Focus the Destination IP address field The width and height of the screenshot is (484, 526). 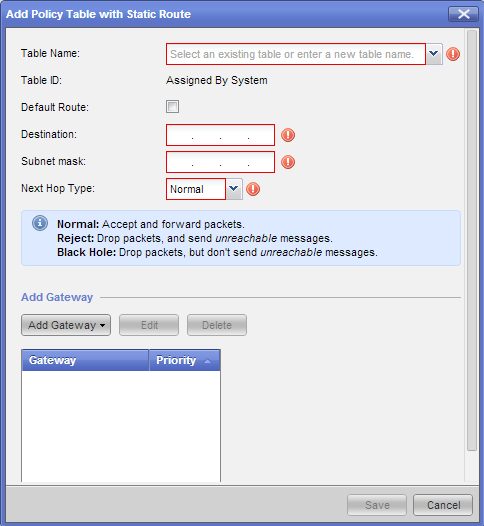[x=220, y=135]
